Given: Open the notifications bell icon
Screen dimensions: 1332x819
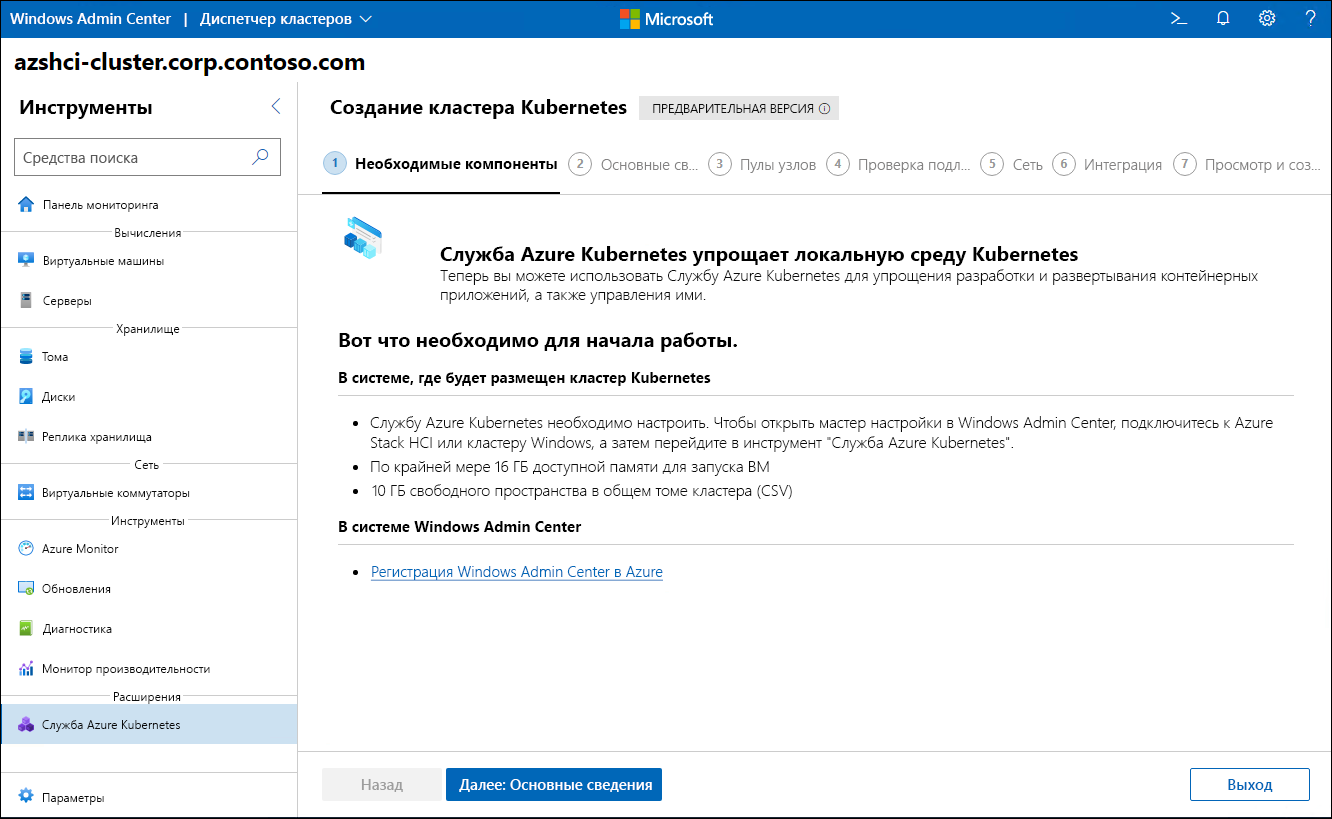Looking at the screenshot, I should coord(1222,18).
